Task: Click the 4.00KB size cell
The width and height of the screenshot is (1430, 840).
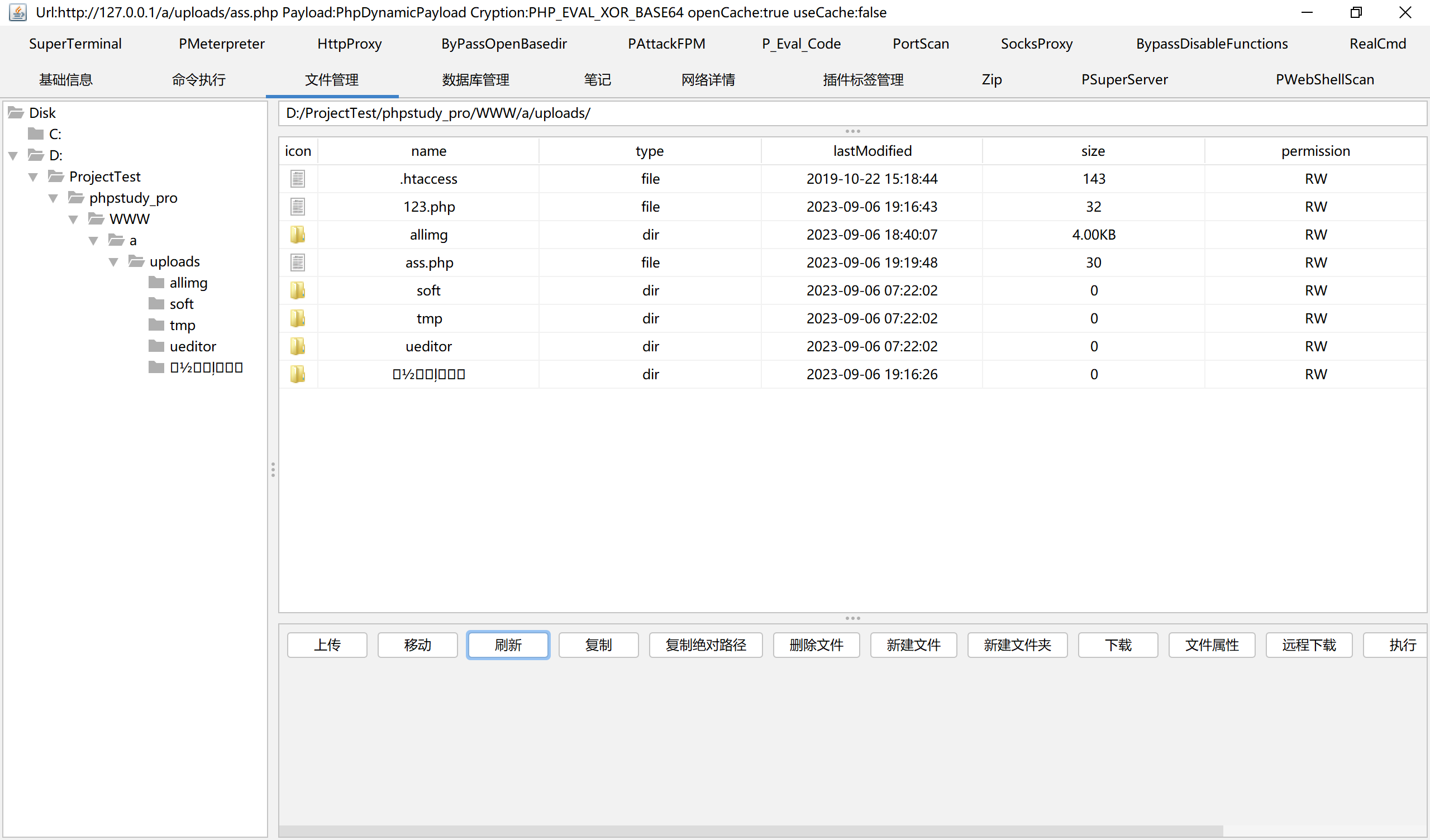Action: click(1094, 235)
